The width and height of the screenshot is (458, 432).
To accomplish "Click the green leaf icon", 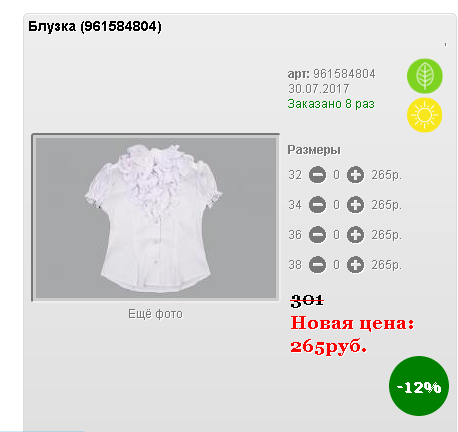I will point(424,76).
